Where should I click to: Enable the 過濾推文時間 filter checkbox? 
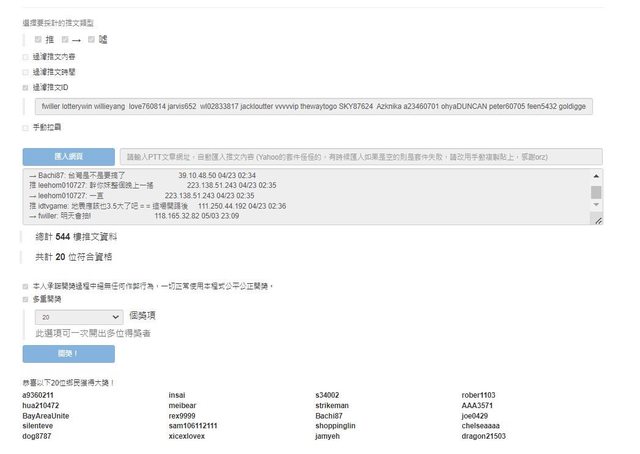click(x=26, y=72)
